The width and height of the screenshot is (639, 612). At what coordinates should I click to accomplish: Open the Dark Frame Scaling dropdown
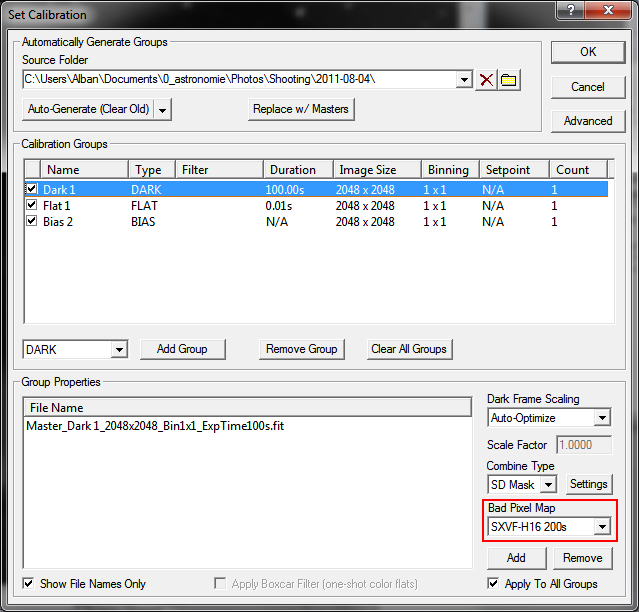pos(602,418)
